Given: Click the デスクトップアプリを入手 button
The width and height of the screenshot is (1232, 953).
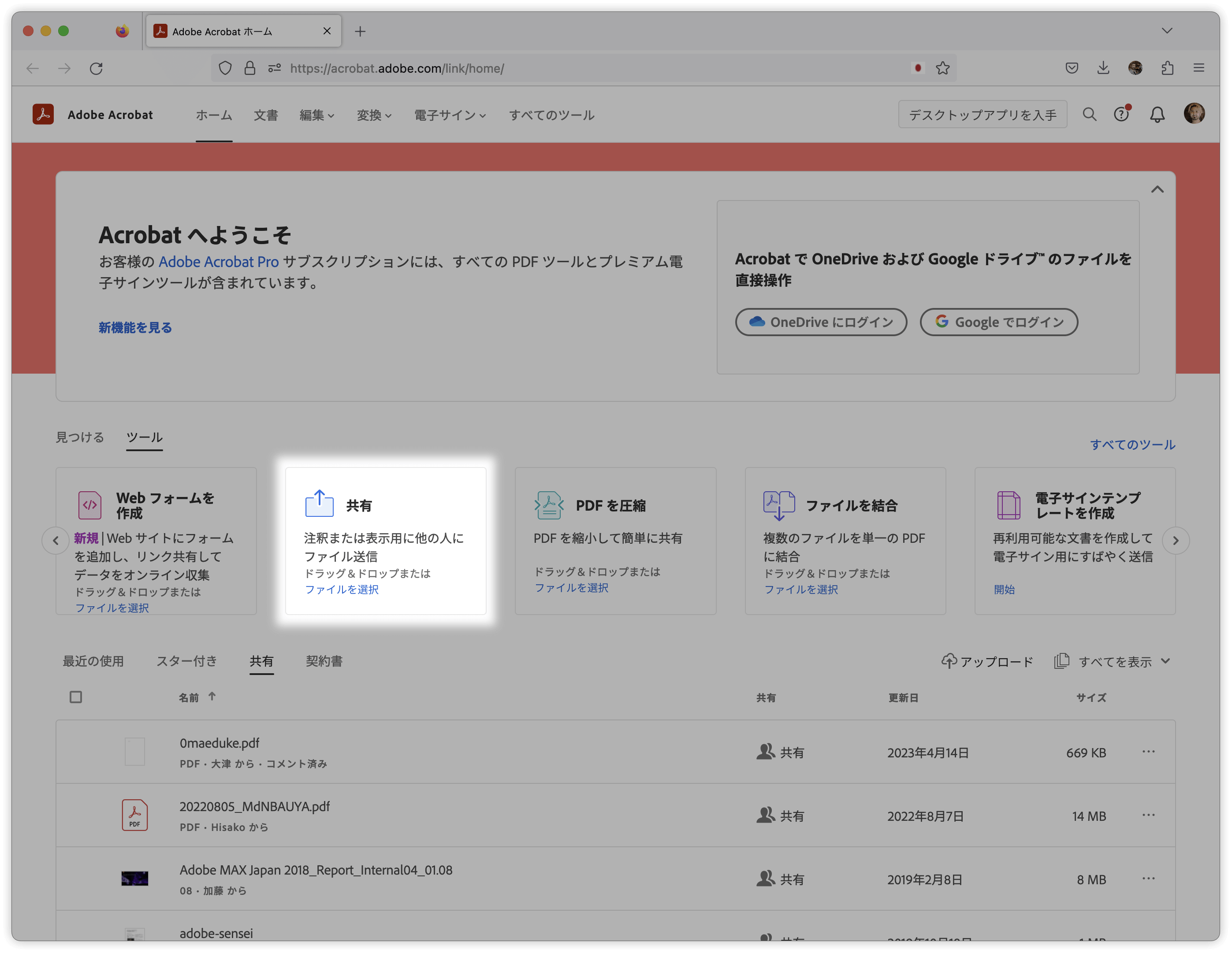Looking at the screenshot, I should [x=982, y=115].
